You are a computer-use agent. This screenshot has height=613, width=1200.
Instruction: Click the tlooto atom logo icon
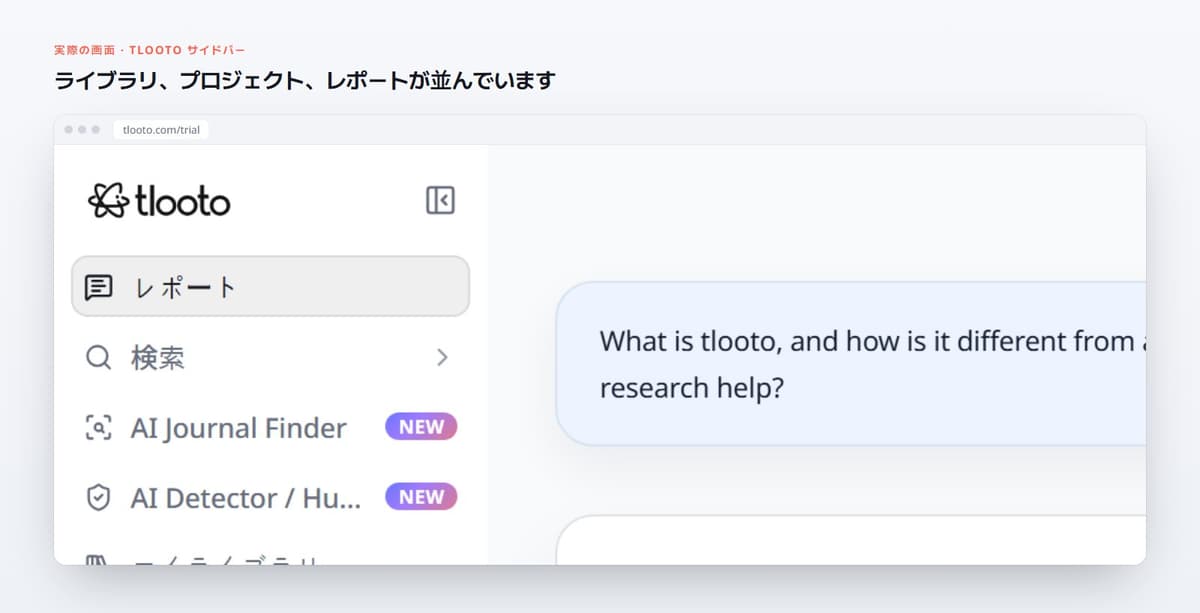pos(108,201)
